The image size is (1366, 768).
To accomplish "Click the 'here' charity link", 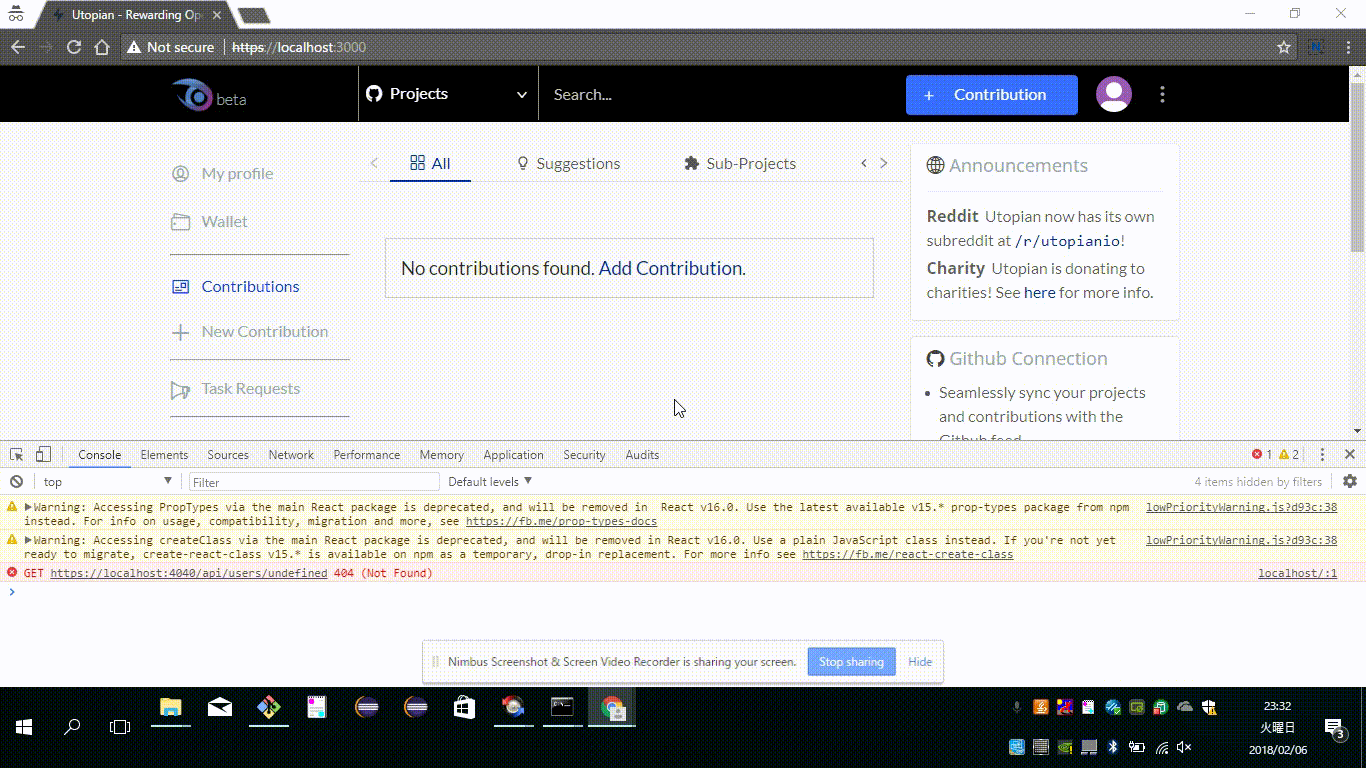I will [x=1039, y=293].
